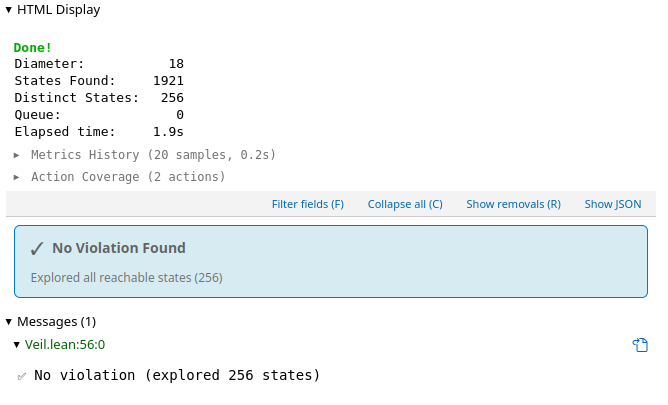The height and width of the screenshot is (405, 668).
Task: Click the No Violation Found heading
Action: [119, 248]
